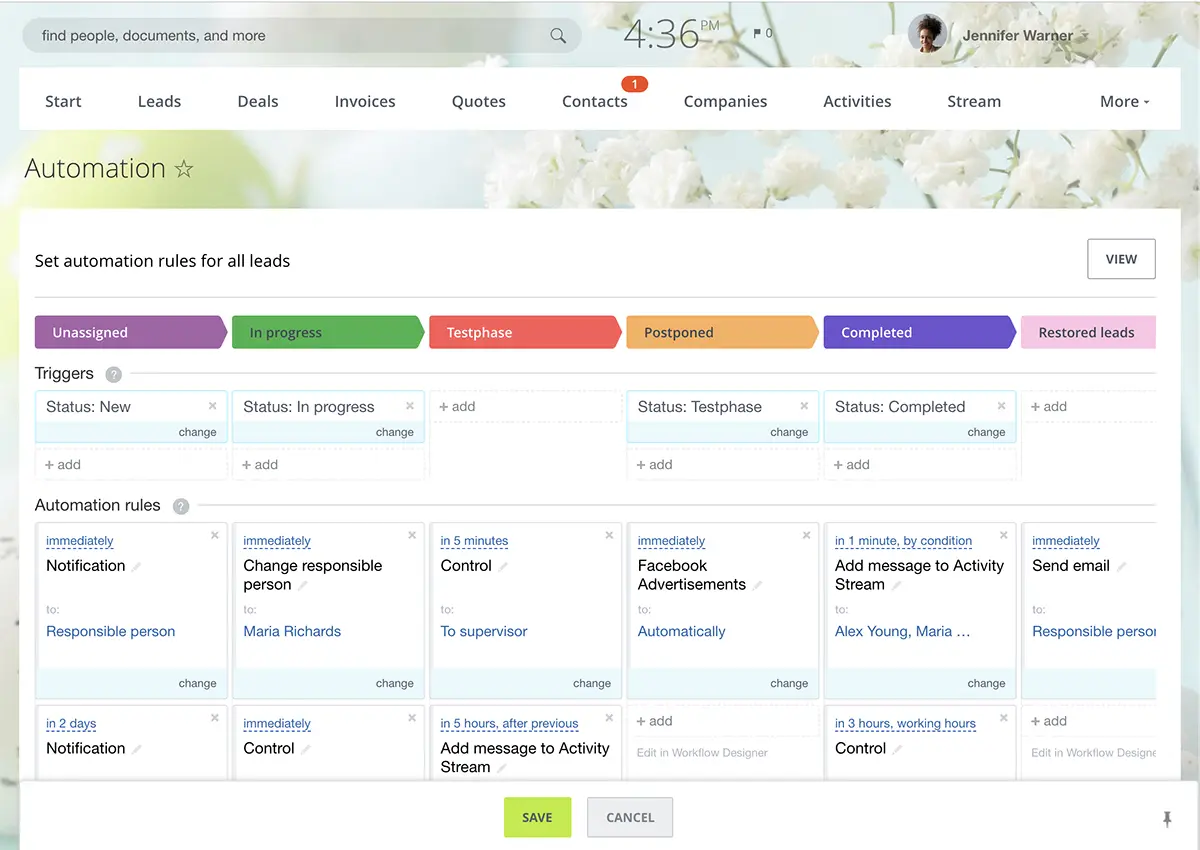Click the flag notification counter icon

762,34
